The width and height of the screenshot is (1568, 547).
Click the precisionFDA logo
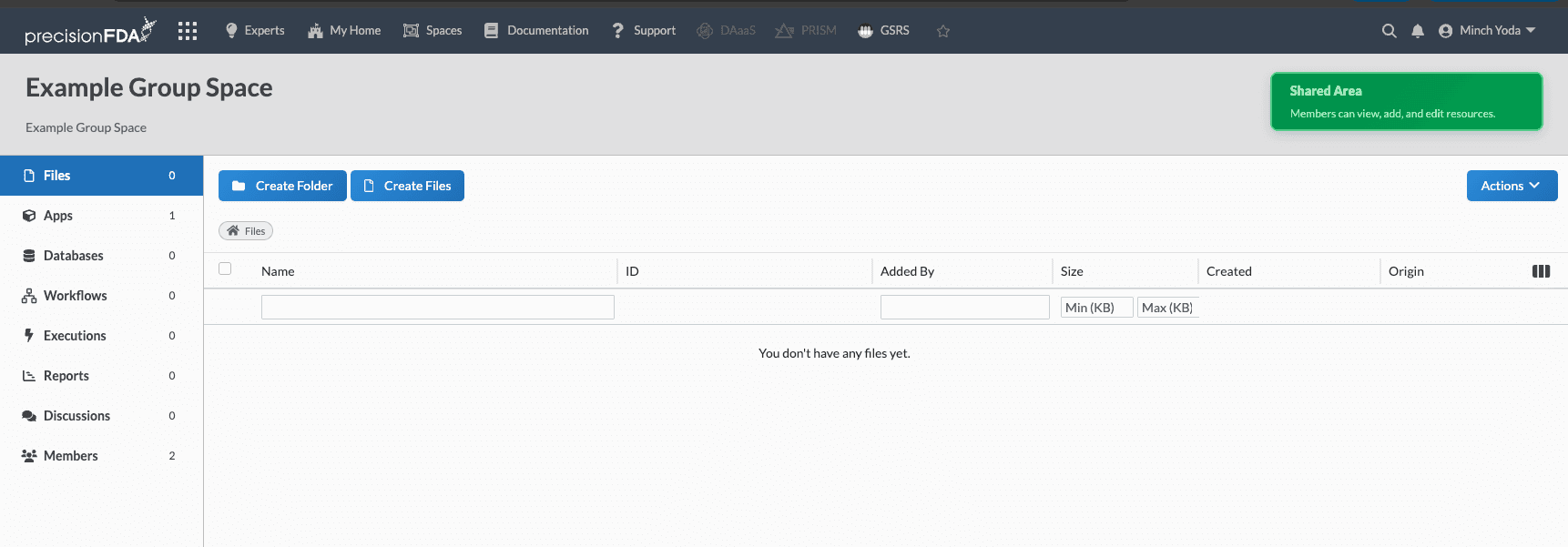(x=90, y=32)
